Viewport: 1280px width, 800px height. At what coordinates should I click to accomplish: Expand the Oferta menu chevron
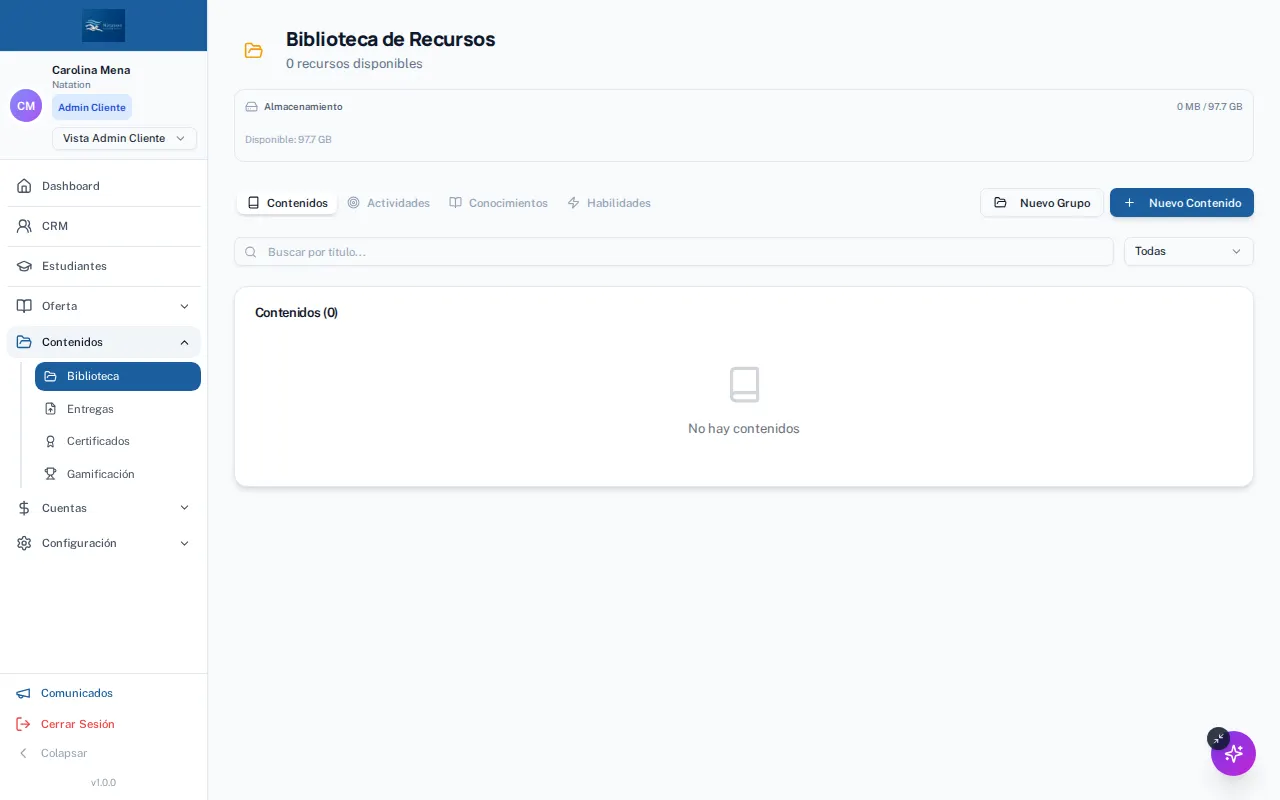coord(184,306)
